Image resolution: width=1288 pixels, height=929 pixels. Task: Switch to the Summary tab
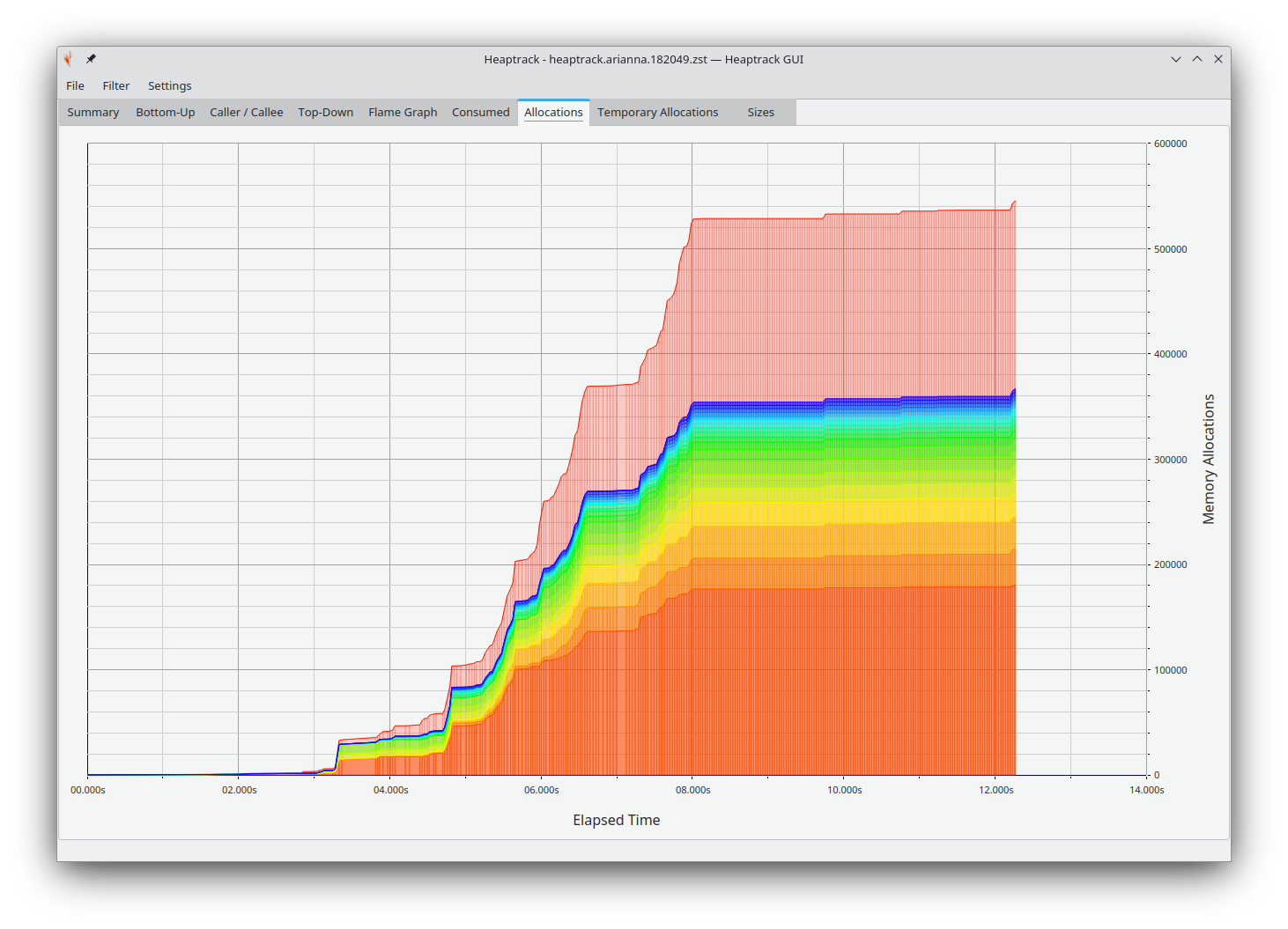click(x=93, y=112)
